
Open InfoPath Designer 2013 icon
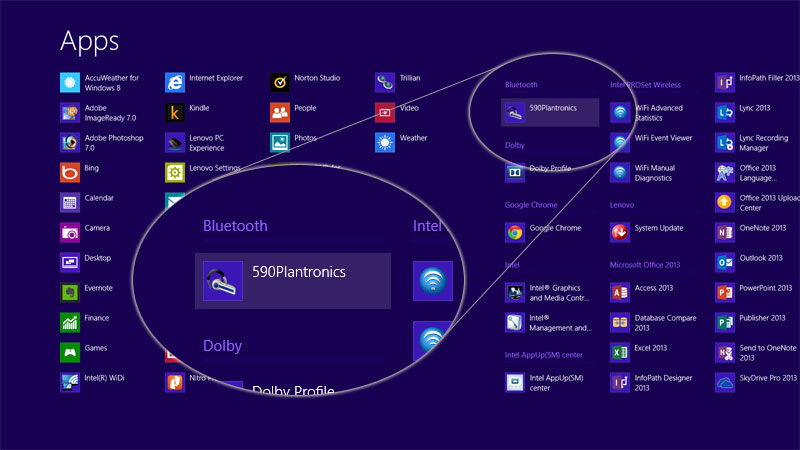pyautogui.click(x=620, y=383)
